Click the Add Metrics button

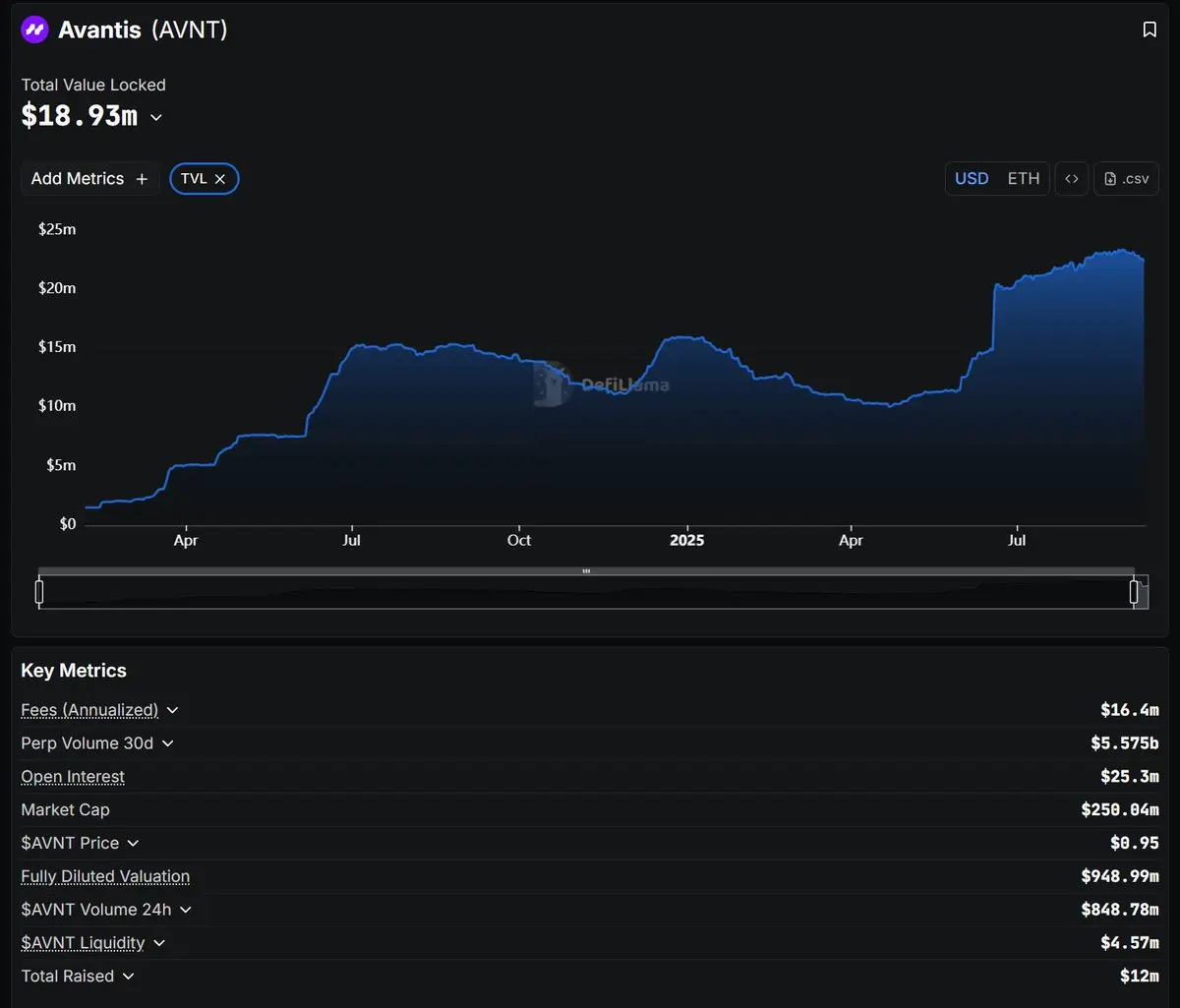pos(89,179)
